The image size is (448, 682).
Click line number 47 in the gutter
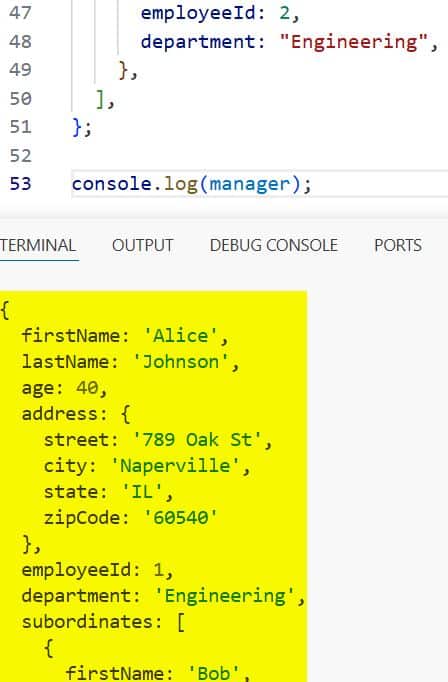click(20, 13)
